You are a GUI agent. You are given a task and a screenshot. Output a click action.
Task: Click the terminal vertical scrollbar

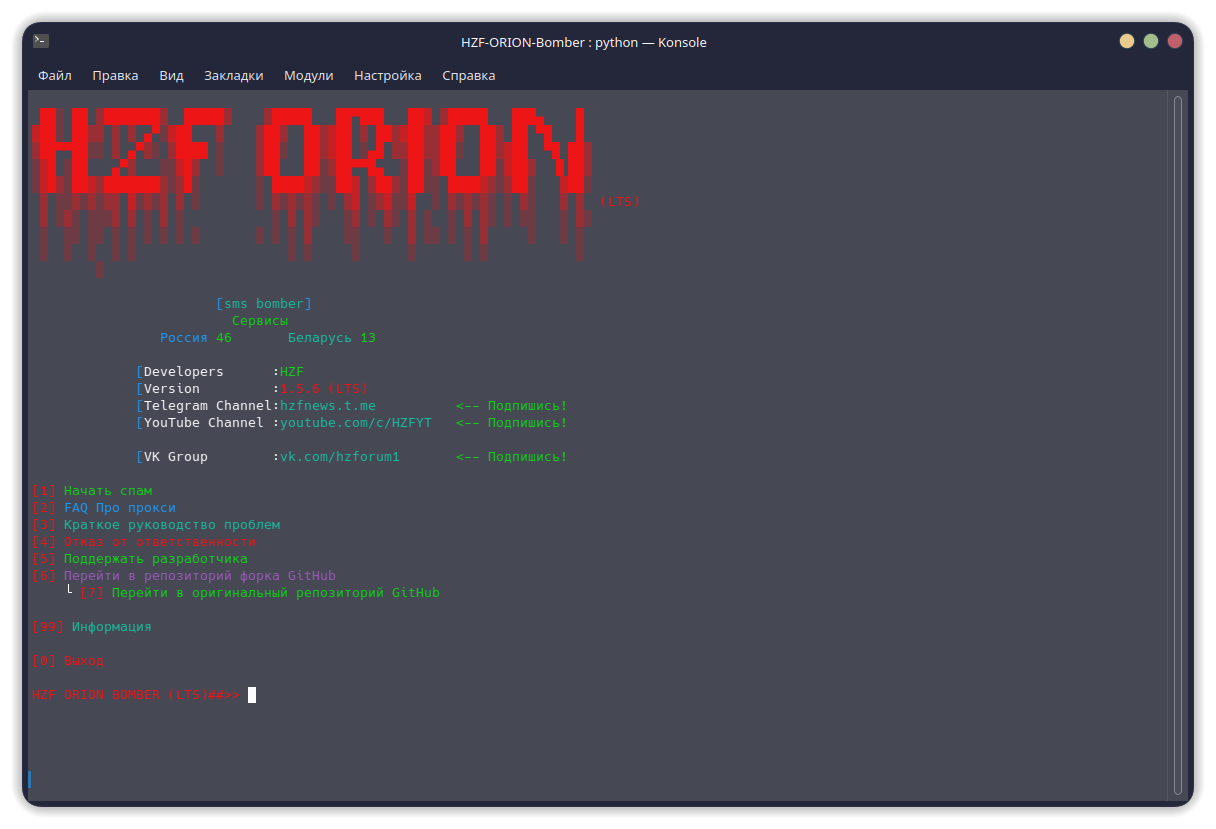pyautogui.click(x=1178, y=445)
